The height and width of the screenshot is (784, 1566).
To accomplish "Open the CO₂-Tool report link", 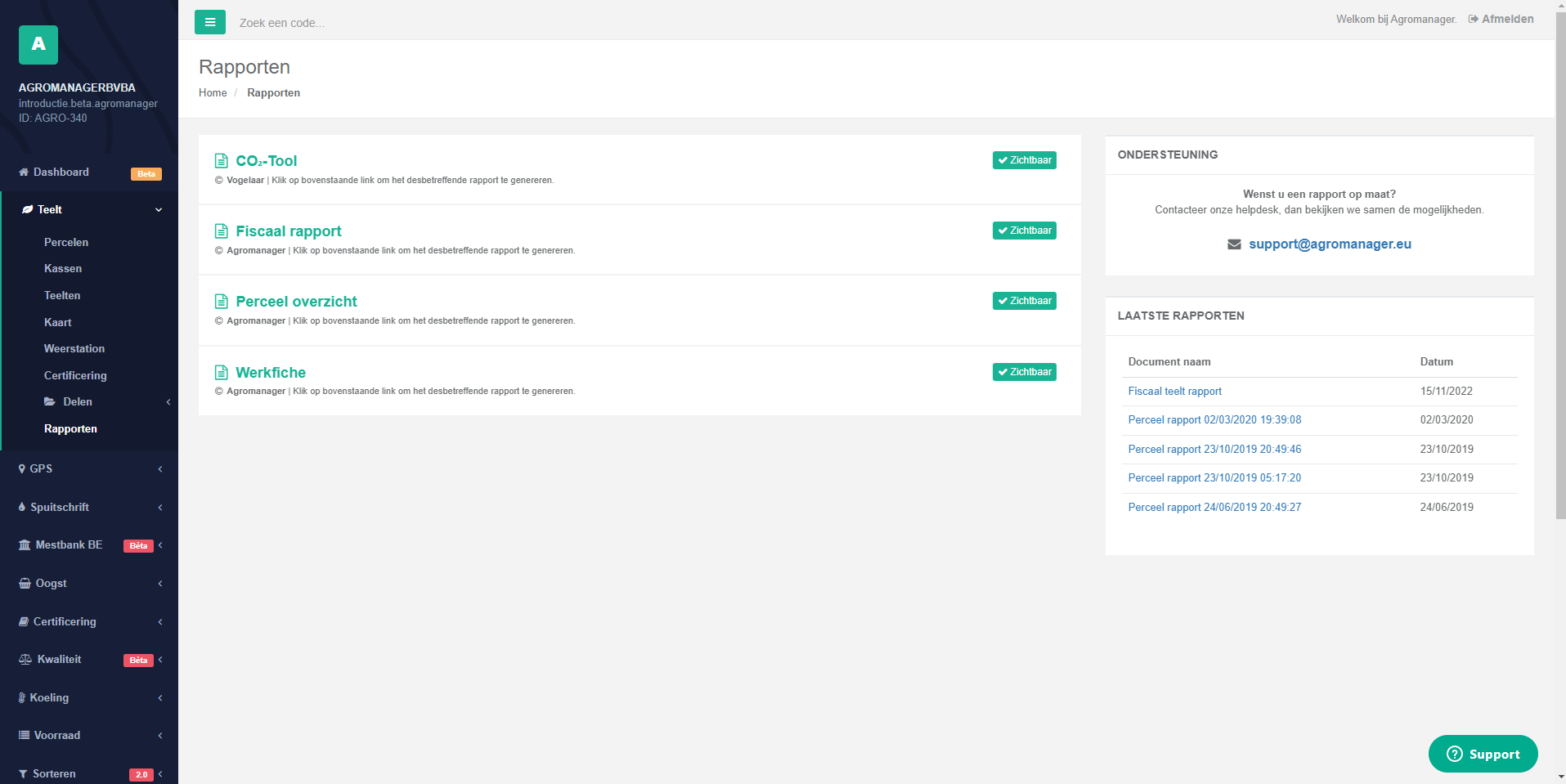I will coord(267,161).
